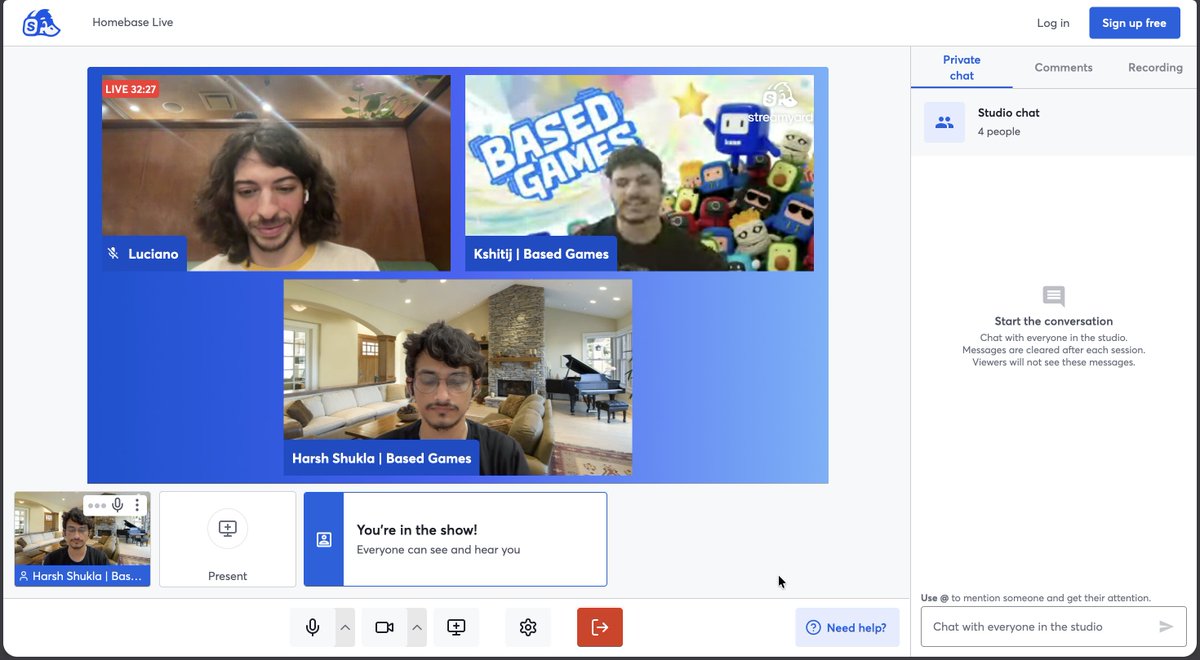Click the chat message input field
Viewport: 1200px width, 660px height.
pyautogui.click(x=1040, y=627)
